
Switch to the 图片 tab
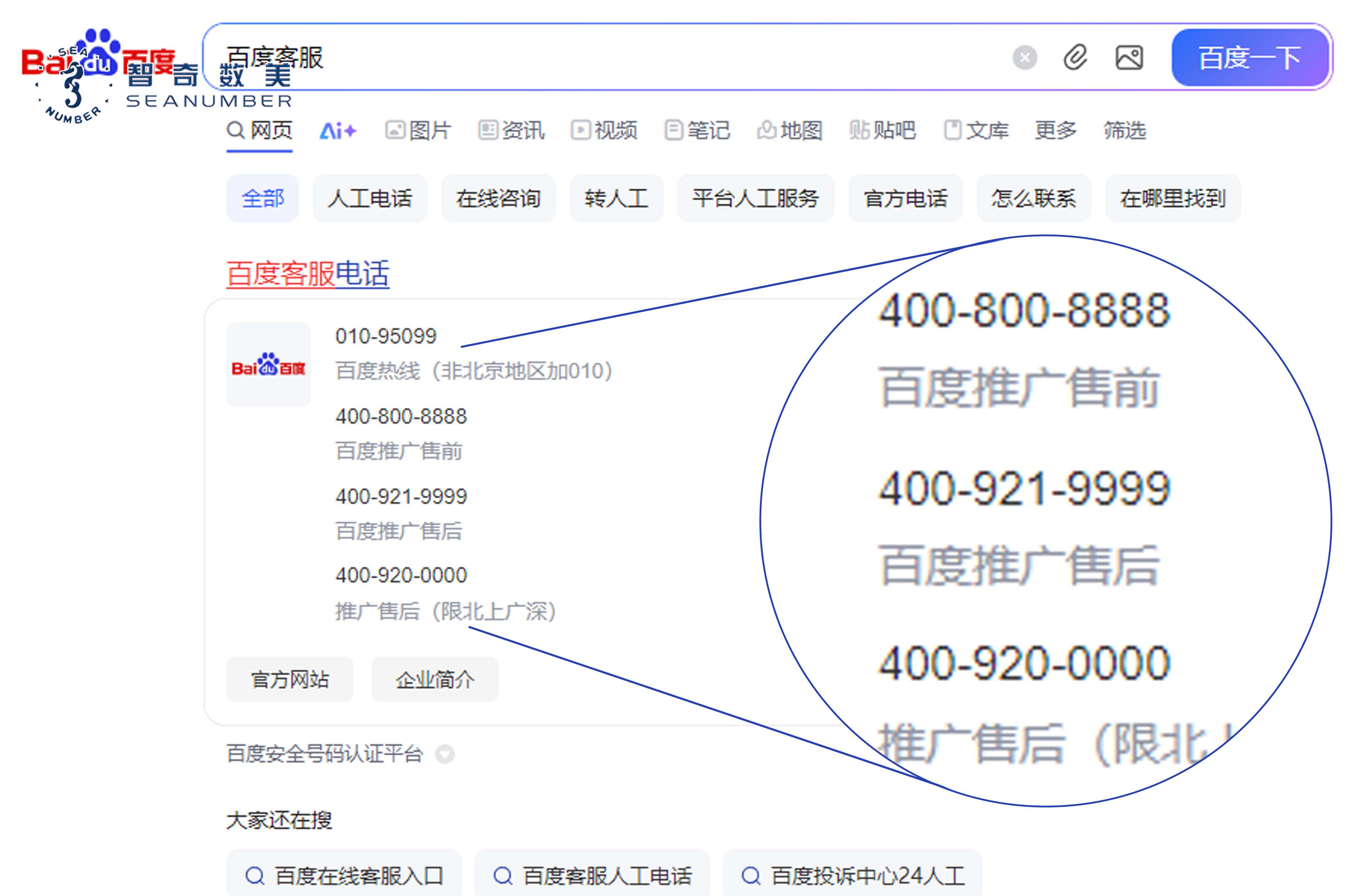pyautogui.click(x=418, y=131)
